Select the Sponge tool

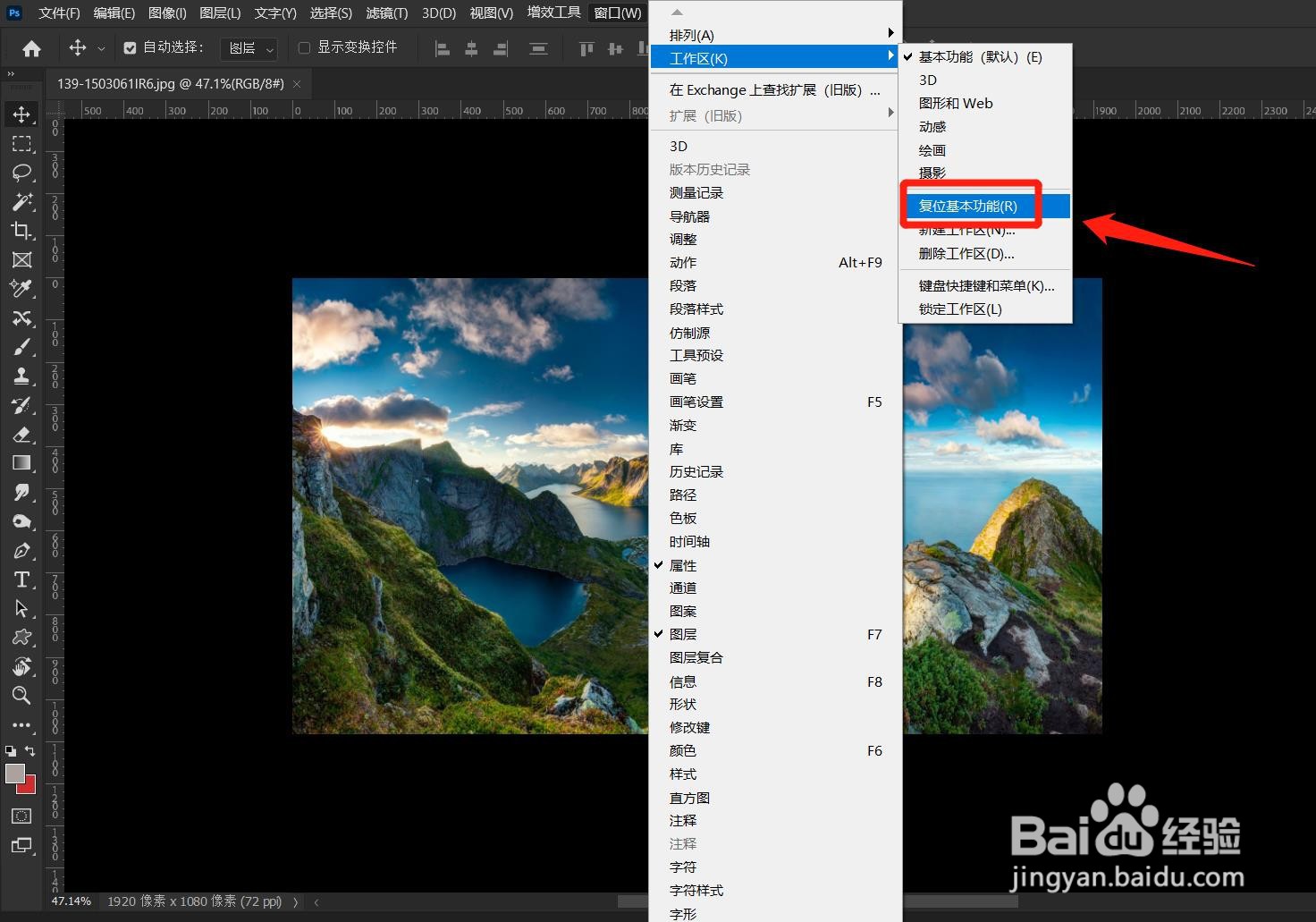pyautogui.click(x=21, y=521)
